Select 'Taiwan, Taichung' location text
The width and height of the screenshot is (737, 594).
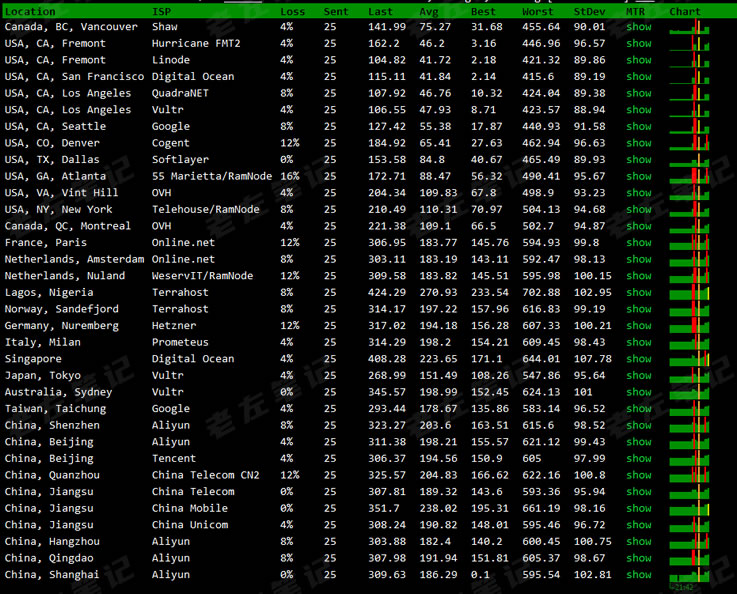[x=55, y=409]
